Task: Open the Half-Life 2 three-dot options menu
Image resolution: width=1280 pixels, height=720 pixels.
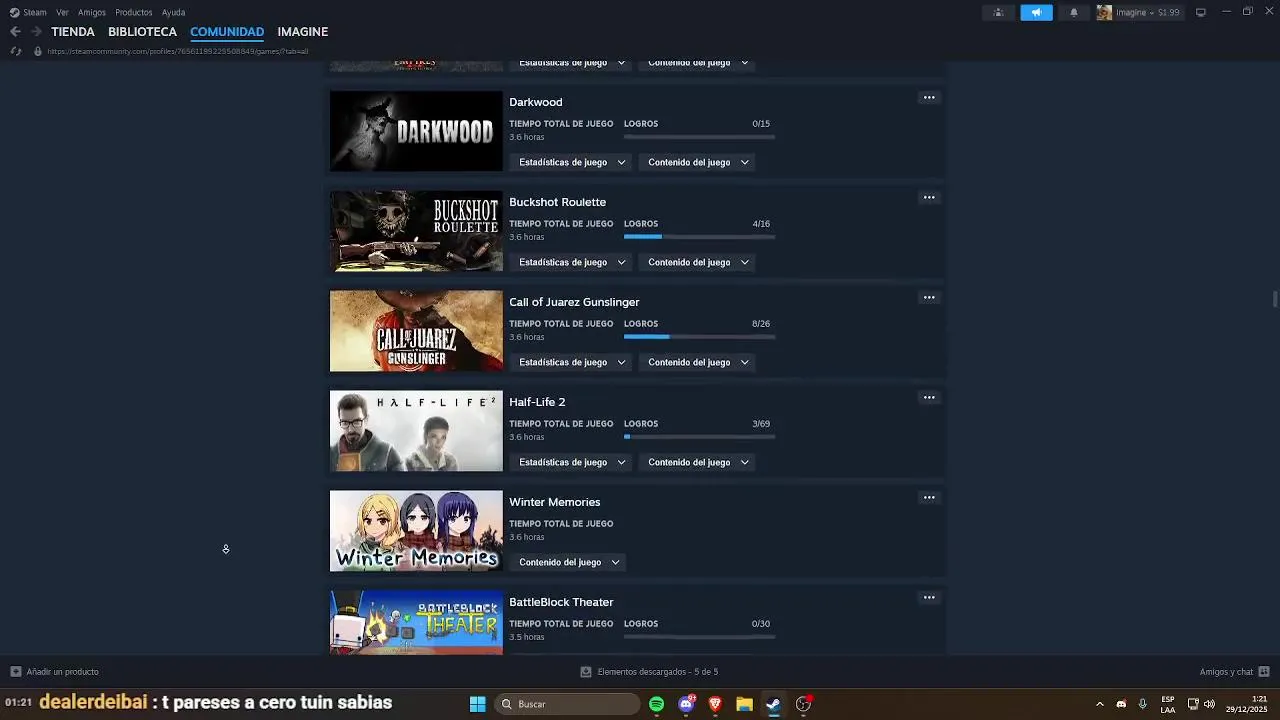Action: tap(929, 397)
